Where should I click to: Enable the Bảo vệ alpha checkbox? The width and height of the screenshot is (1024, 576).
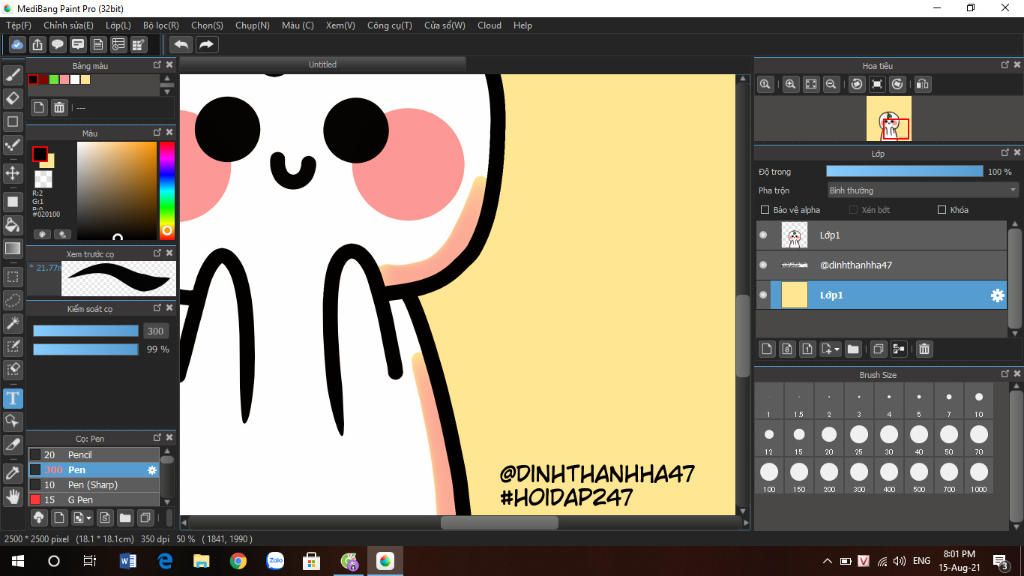click(765, 210)
